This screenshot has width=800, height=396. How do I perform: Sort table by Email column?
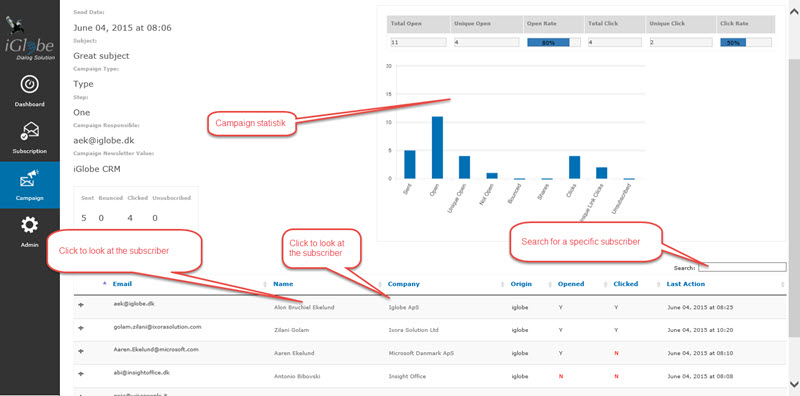point(122,284)
